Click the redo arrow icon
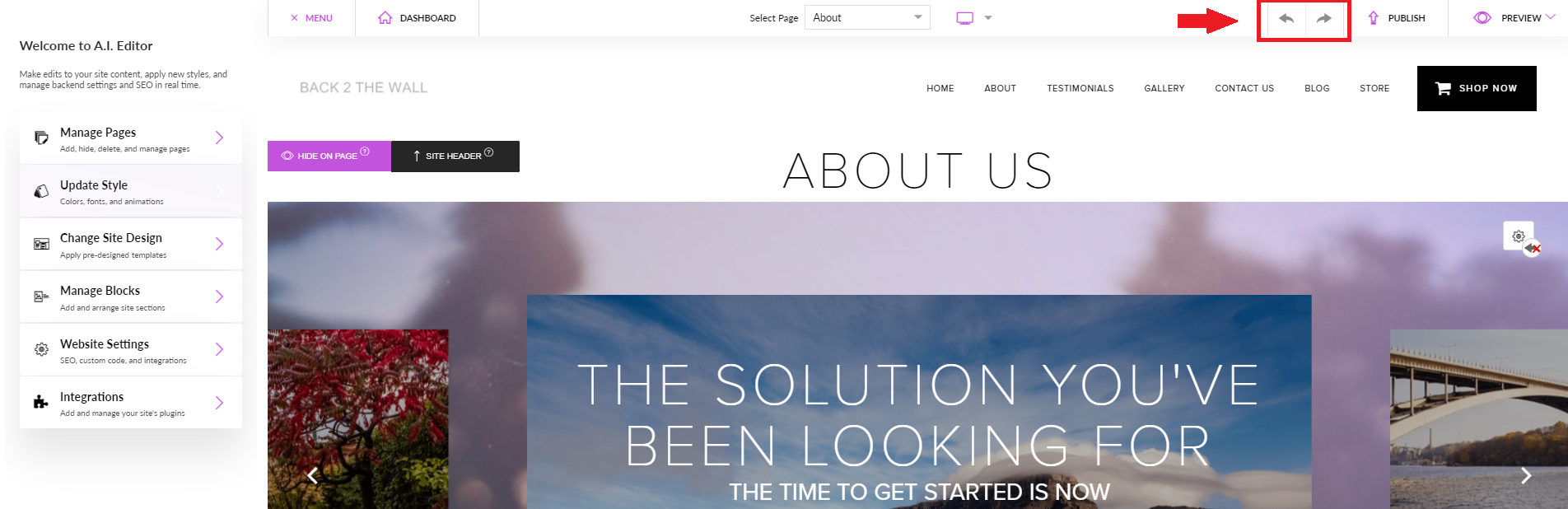The width and height of the screenshot is (1568, 509). [x=1323, y=18]
